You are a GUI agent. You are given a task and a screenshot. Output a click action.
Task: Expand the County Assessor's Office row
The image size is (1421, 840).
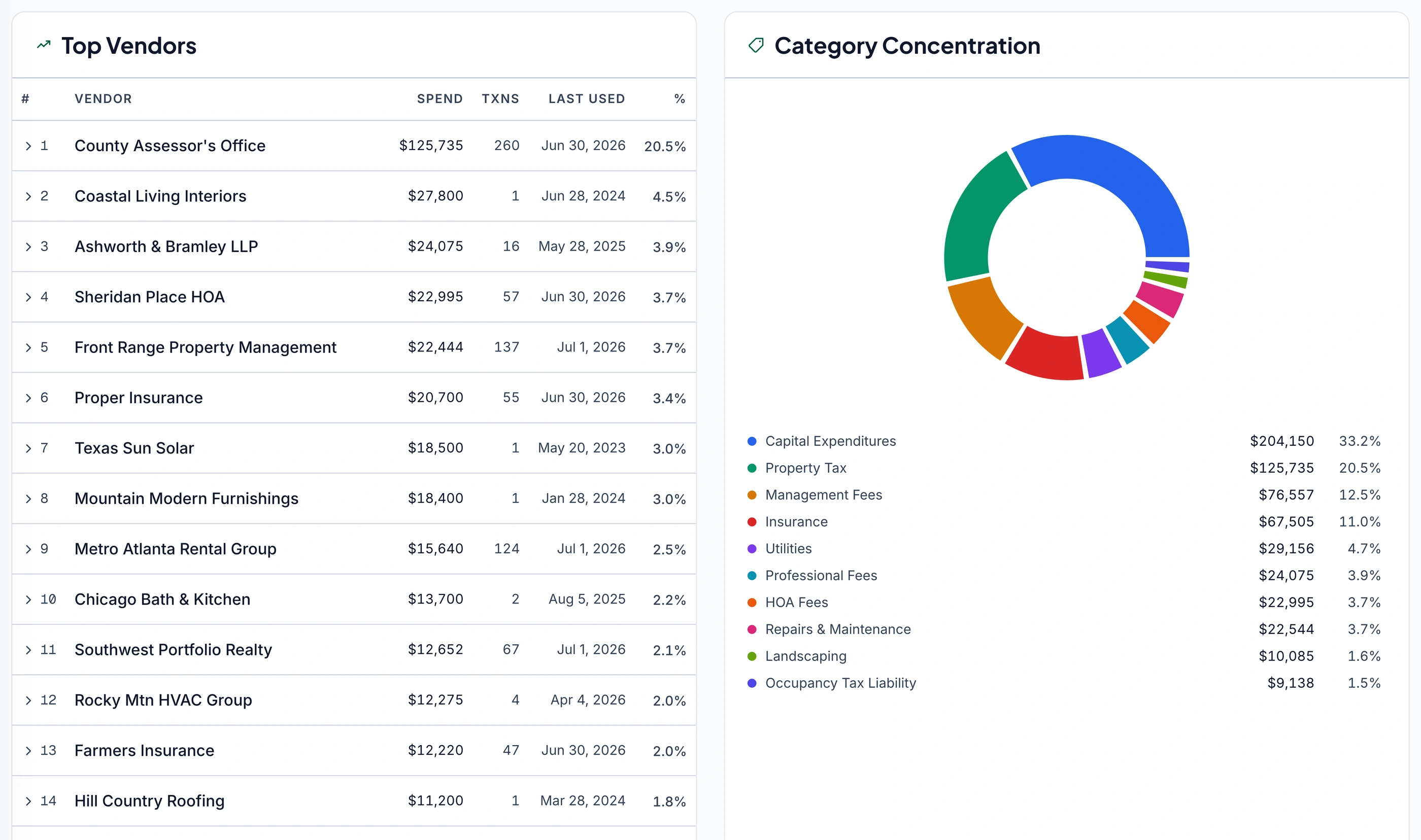click(28, 146)
